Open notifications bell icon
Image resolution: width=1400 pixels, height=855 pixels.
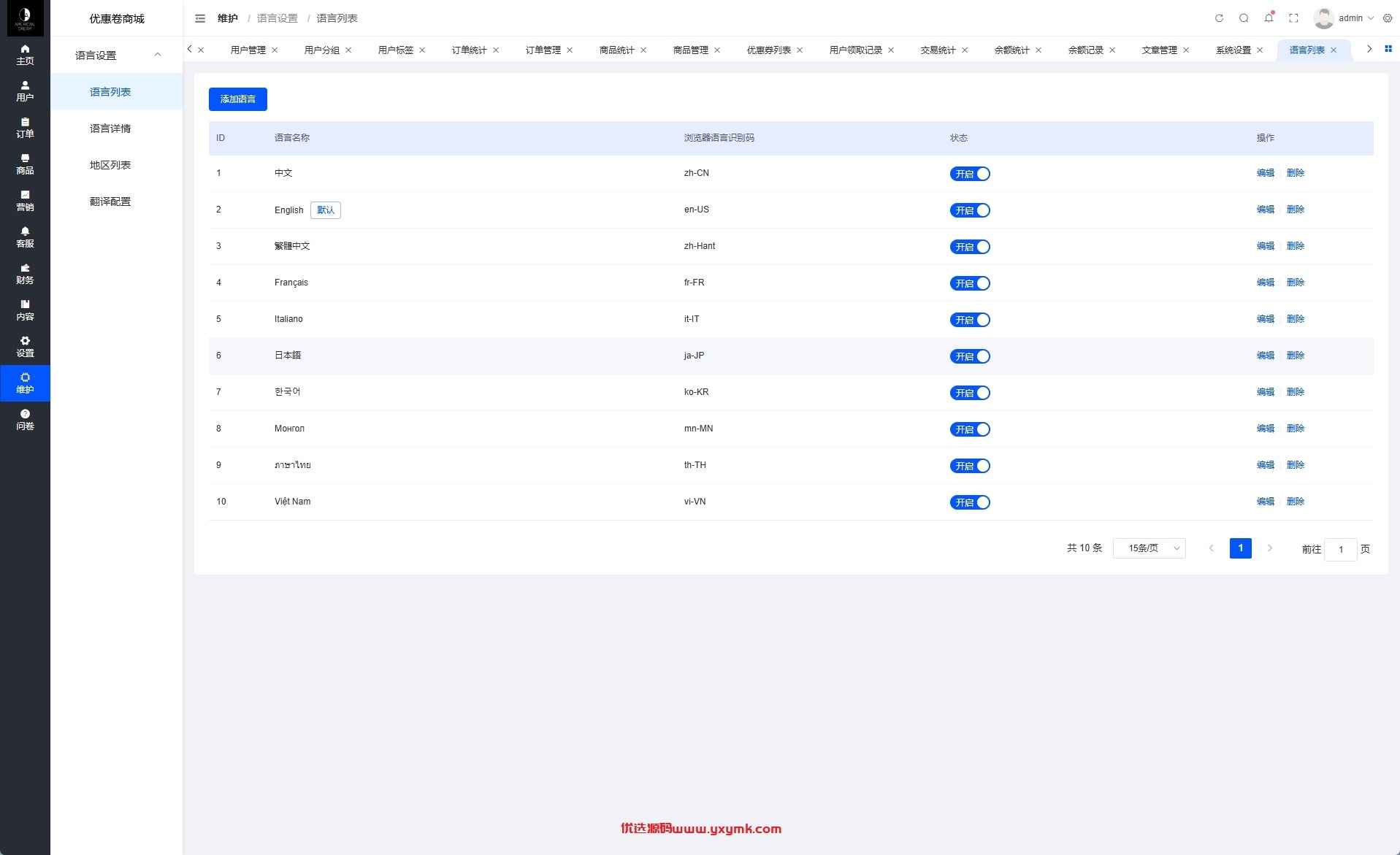1269,18
